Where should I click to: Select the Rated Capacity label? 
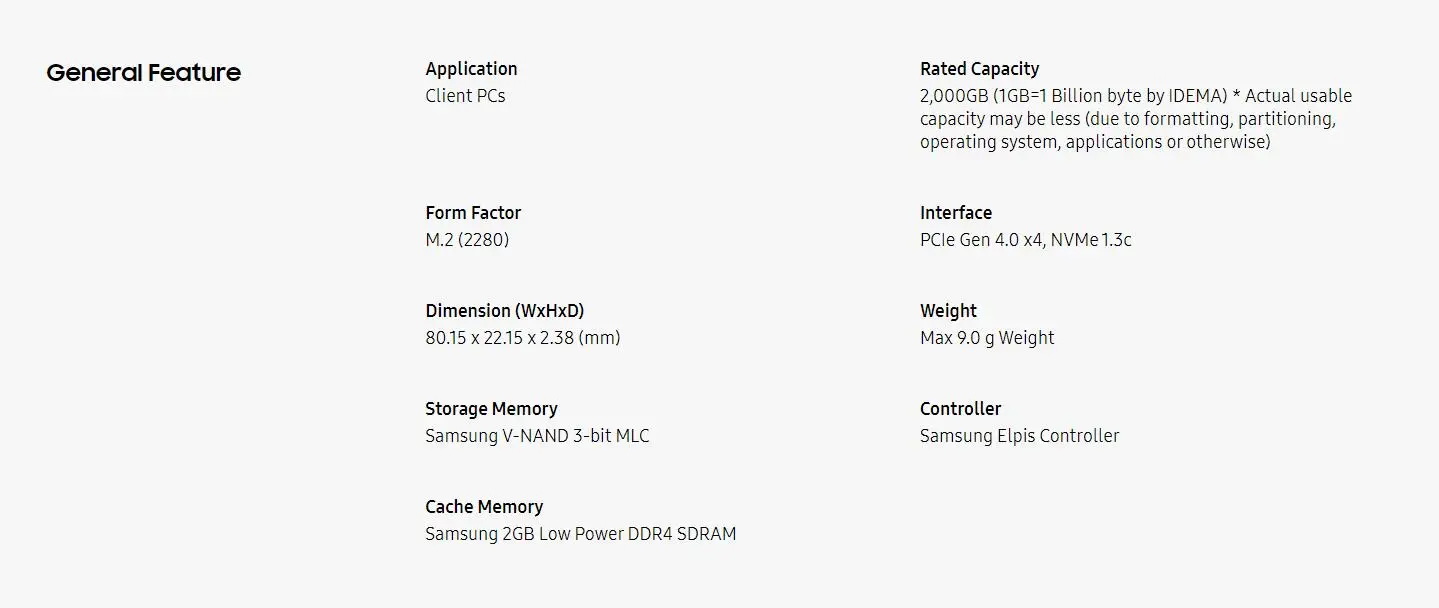979,69
